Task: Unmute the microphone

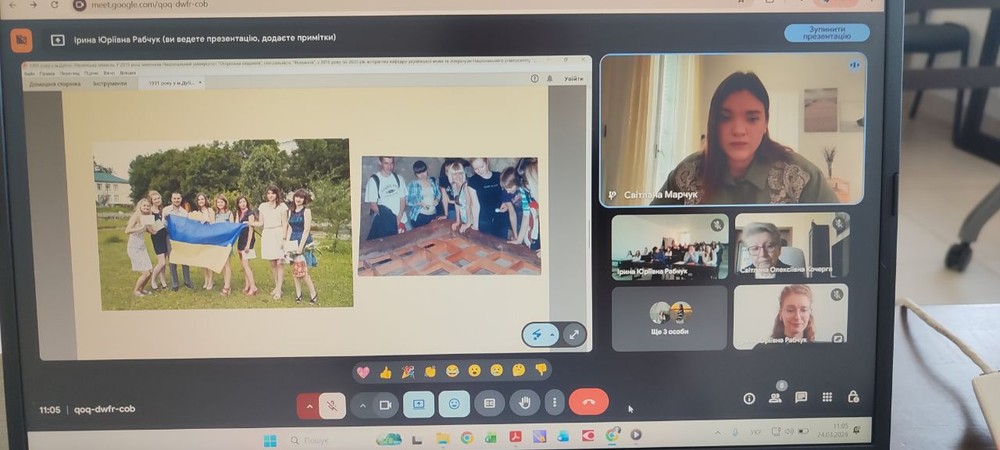Action: click(x=332, y=405)
